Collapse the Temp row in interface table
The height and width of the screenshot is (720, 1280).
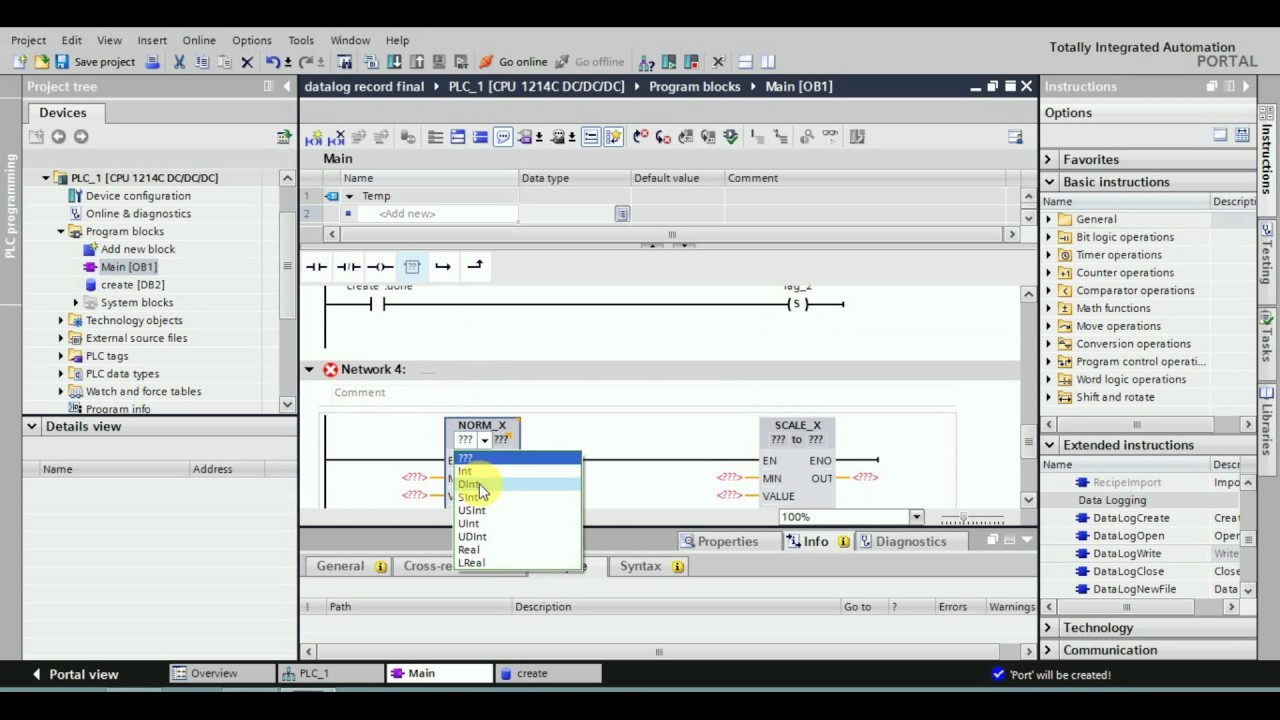pos(349,196)
